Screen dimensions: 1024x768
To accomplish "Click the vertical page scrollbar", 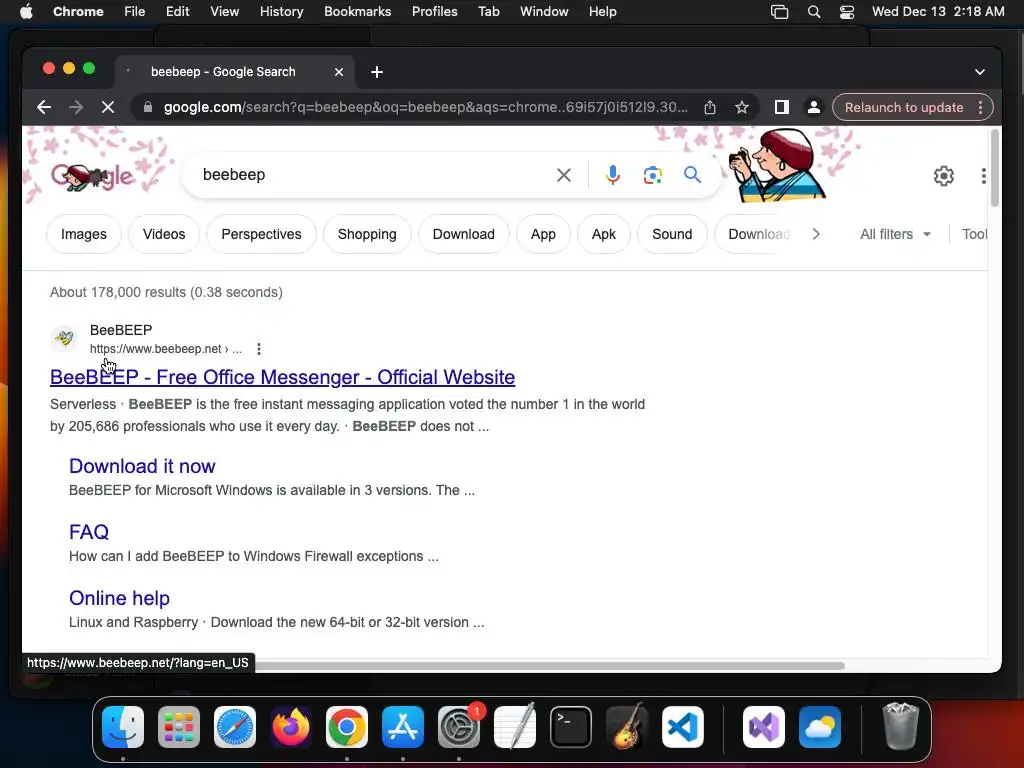I will (x=994, y=170).
